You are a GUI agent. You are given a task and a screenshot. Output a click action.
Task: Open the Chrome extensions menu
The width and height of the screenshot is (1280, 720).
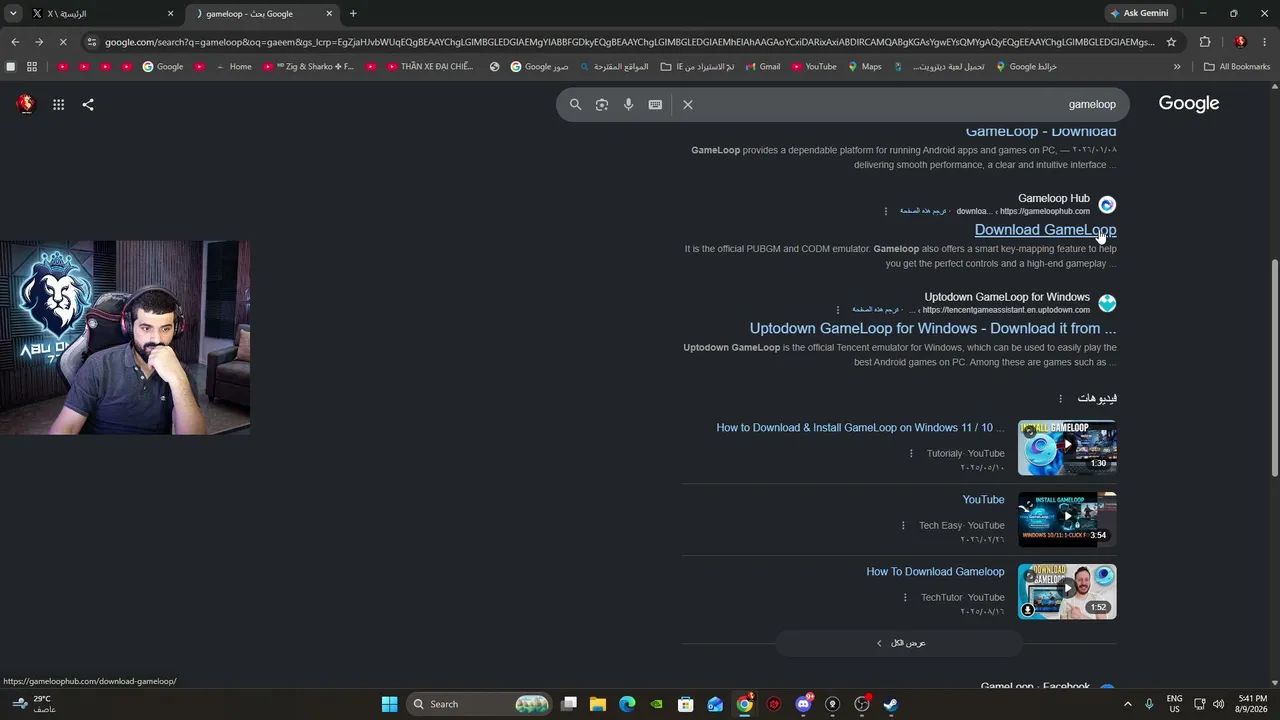(1205, 42)
